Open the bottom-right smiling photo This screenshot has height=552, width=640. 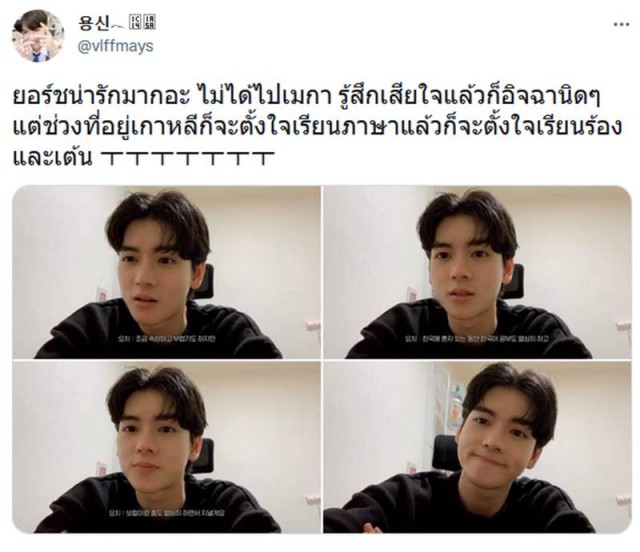pyautogui.click(x=478, y=447)
